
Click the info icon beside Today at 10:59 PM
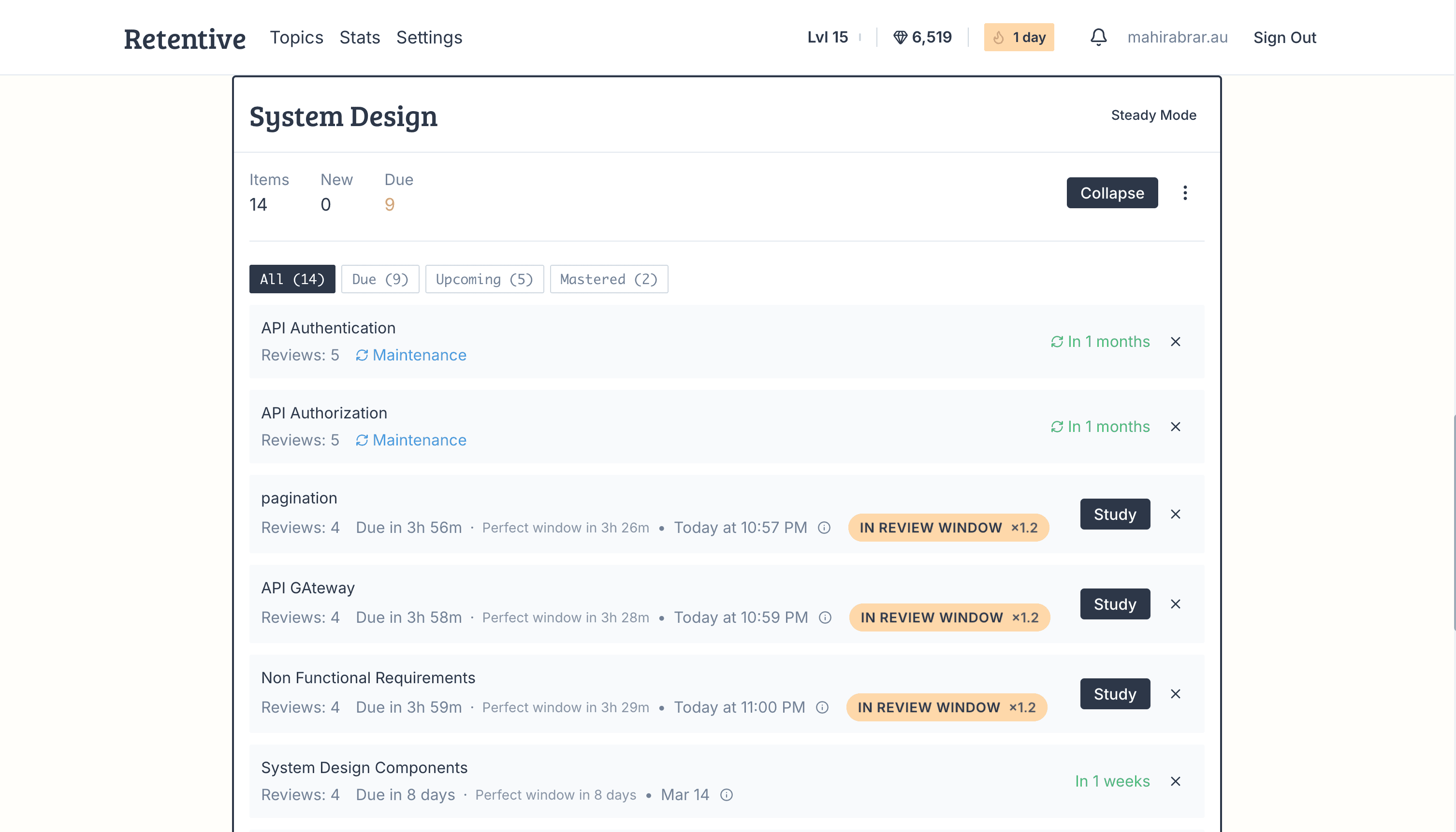point(825,617)
